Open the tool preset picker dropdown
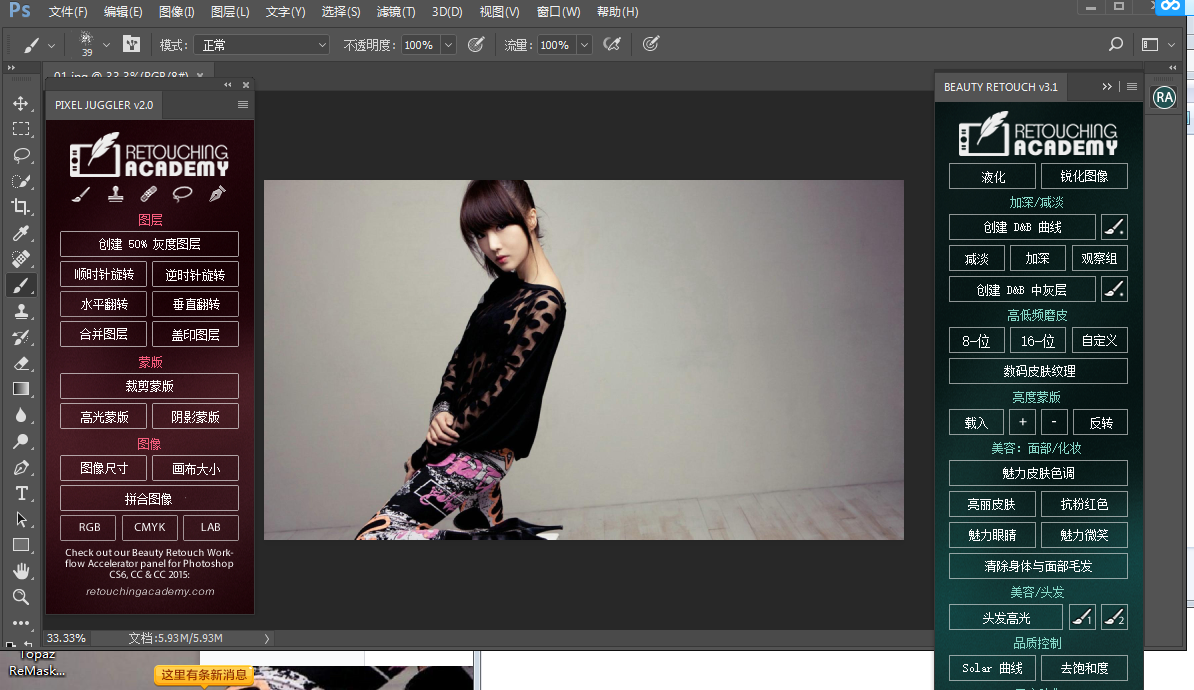1194x690 pixels. coord(51,46)
